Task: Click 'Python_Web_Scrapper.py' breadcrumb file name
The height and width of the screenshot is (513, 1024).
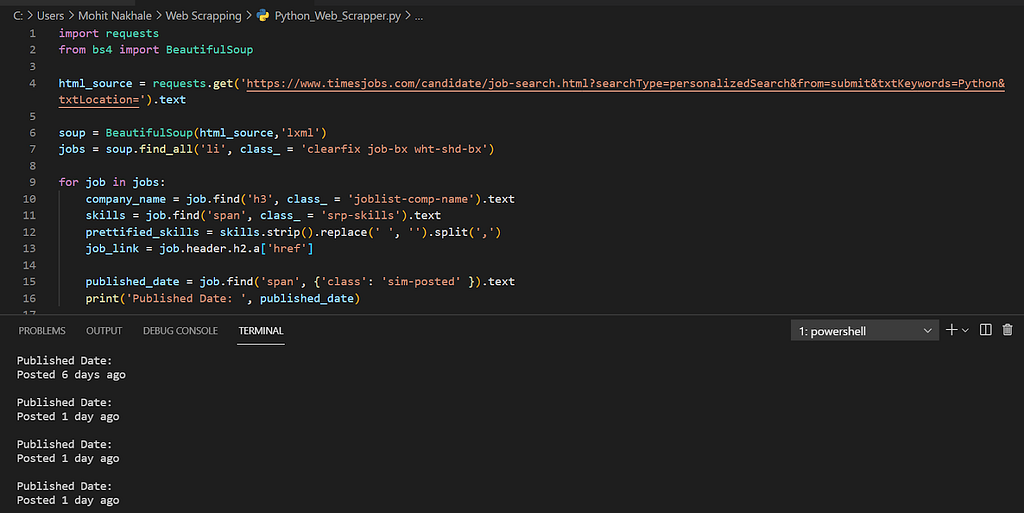Action: click(338, 16)
